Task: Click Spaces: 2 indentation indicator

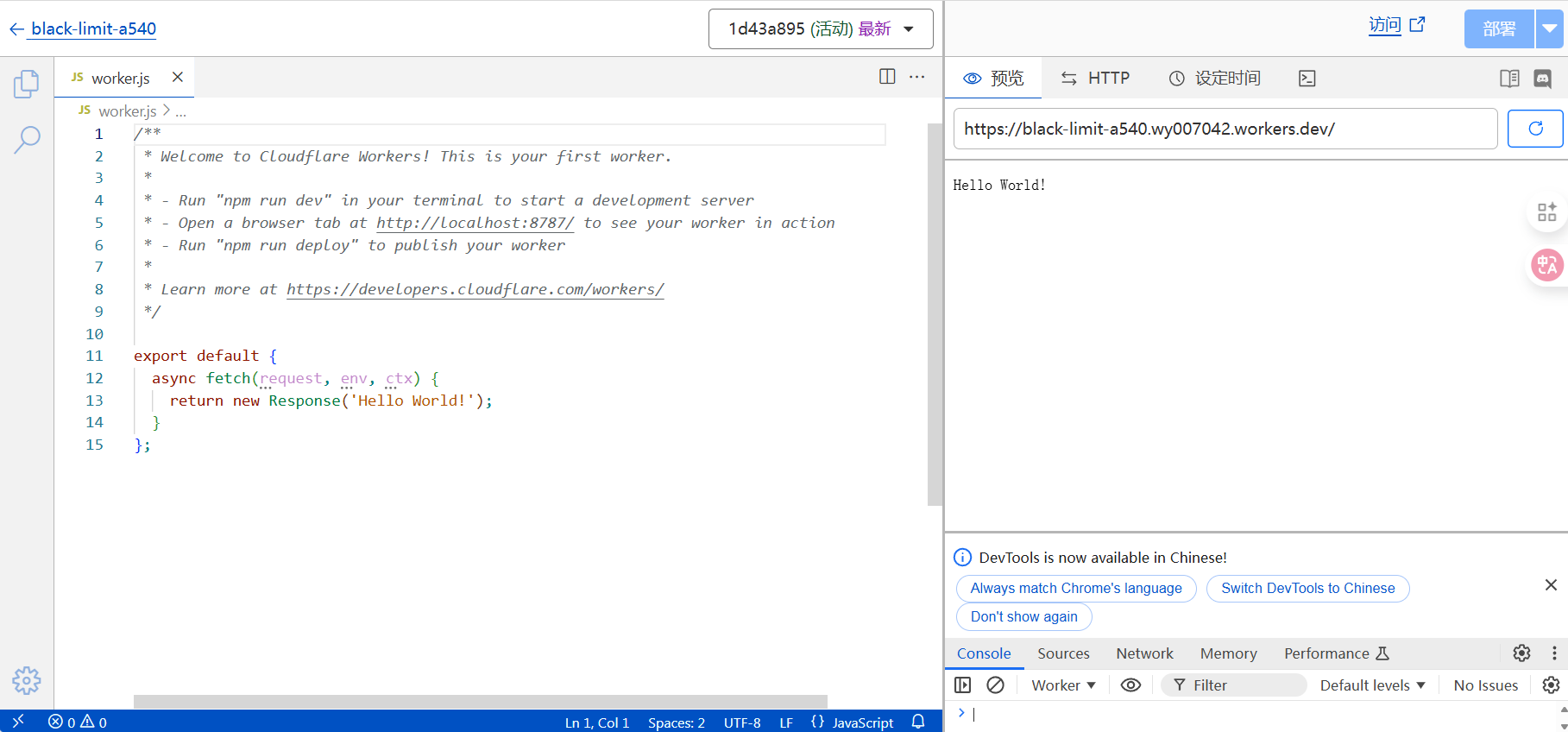Action: pos(677,723)
